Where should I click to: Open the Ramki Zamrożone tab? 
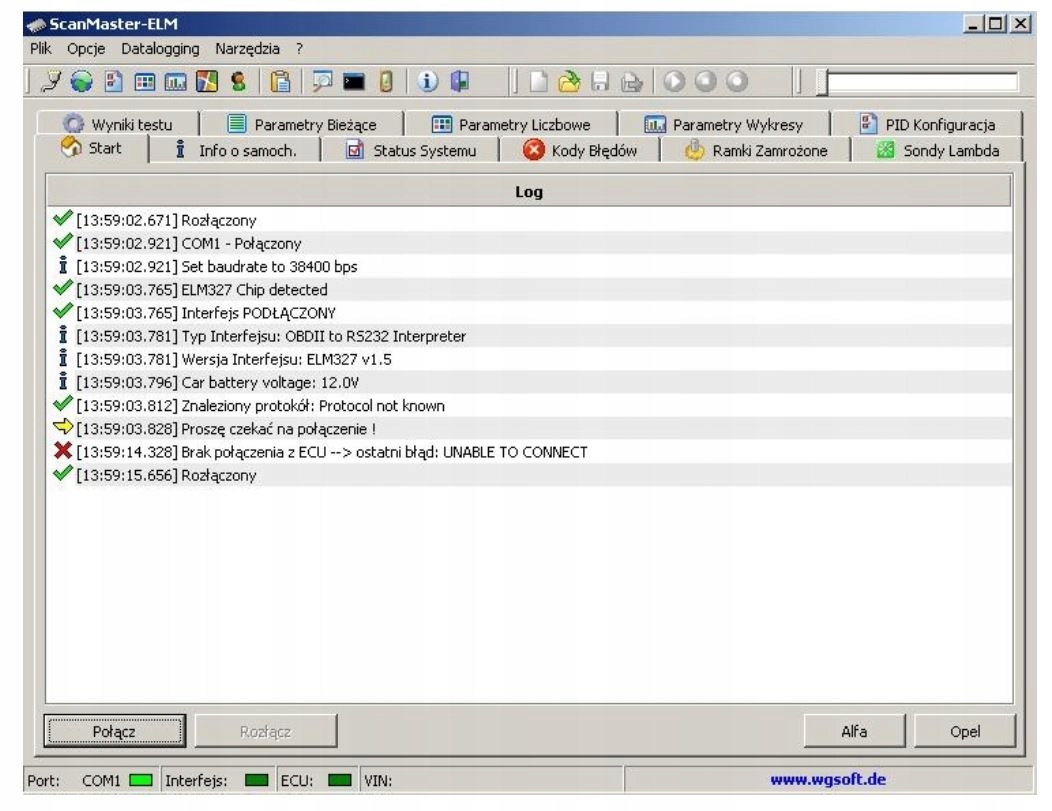756,150
